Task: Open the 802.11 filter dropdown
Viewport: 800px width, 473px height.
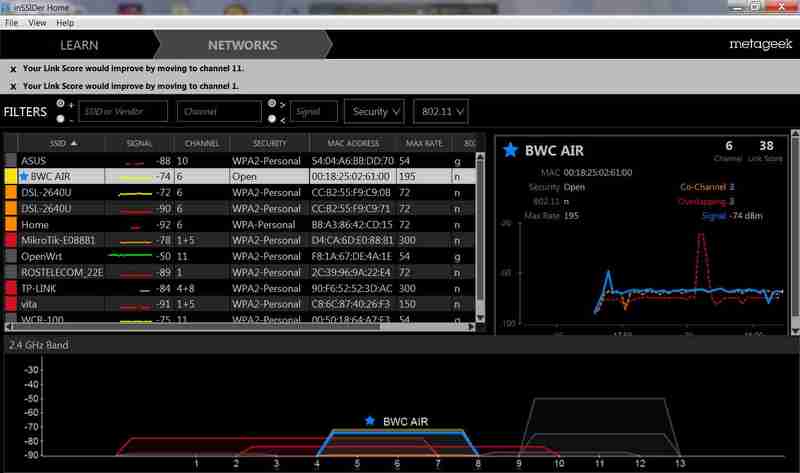Action: [441, 111]
